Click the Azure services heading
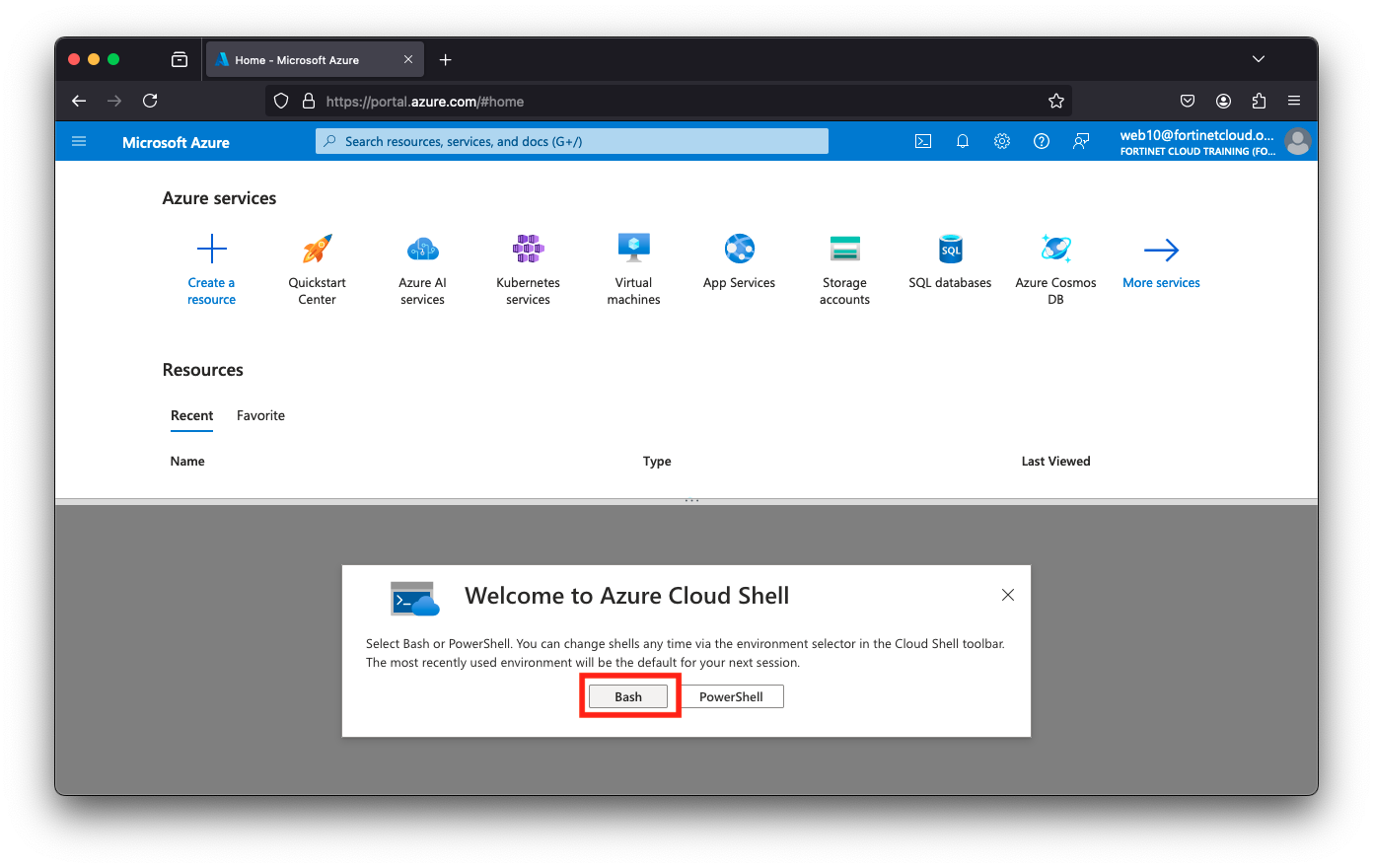The height and width of the screenshot is (868, 1373). [x=219, y=198]
